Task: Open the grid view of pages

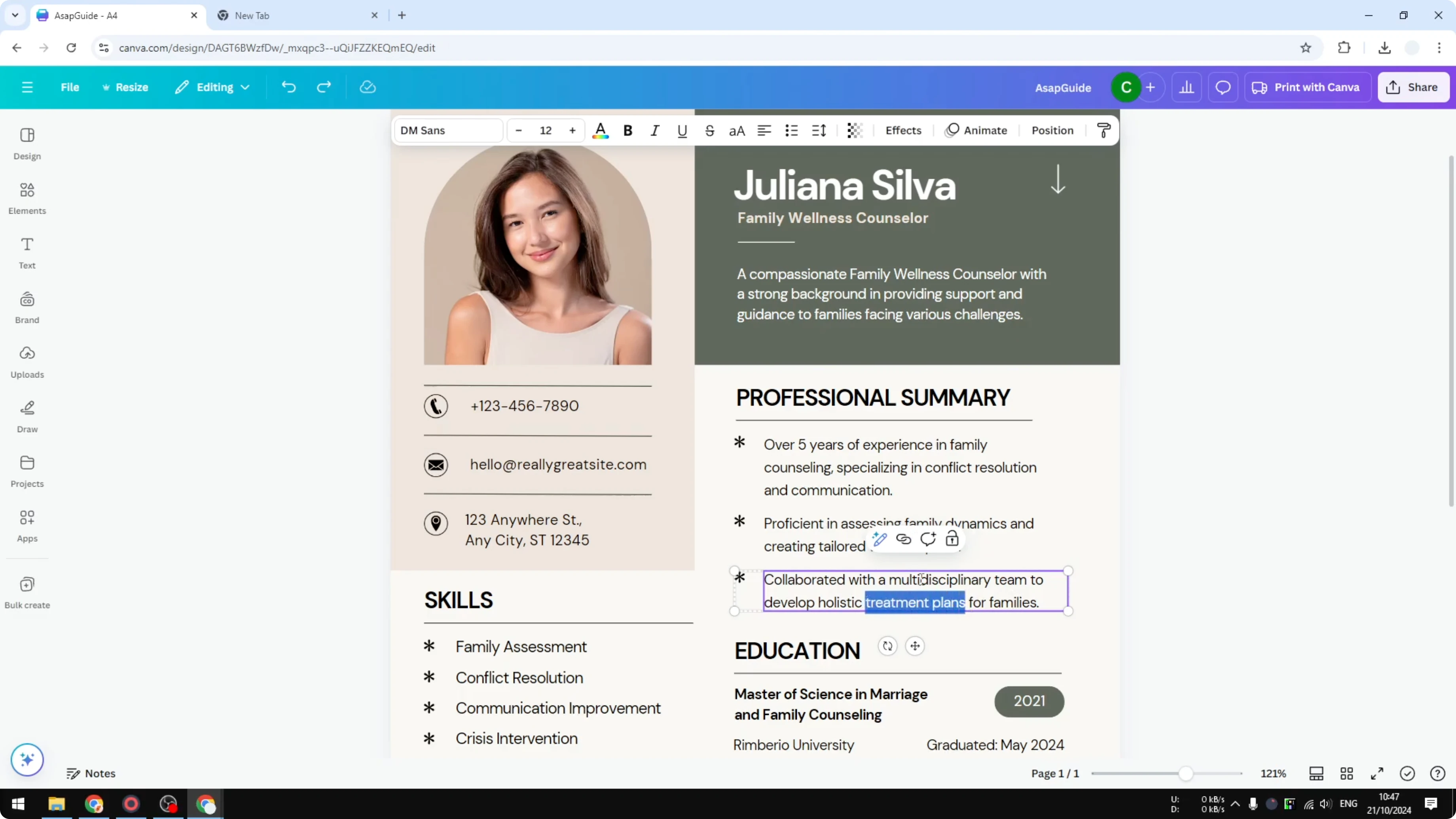Action: pos(1347,773)
